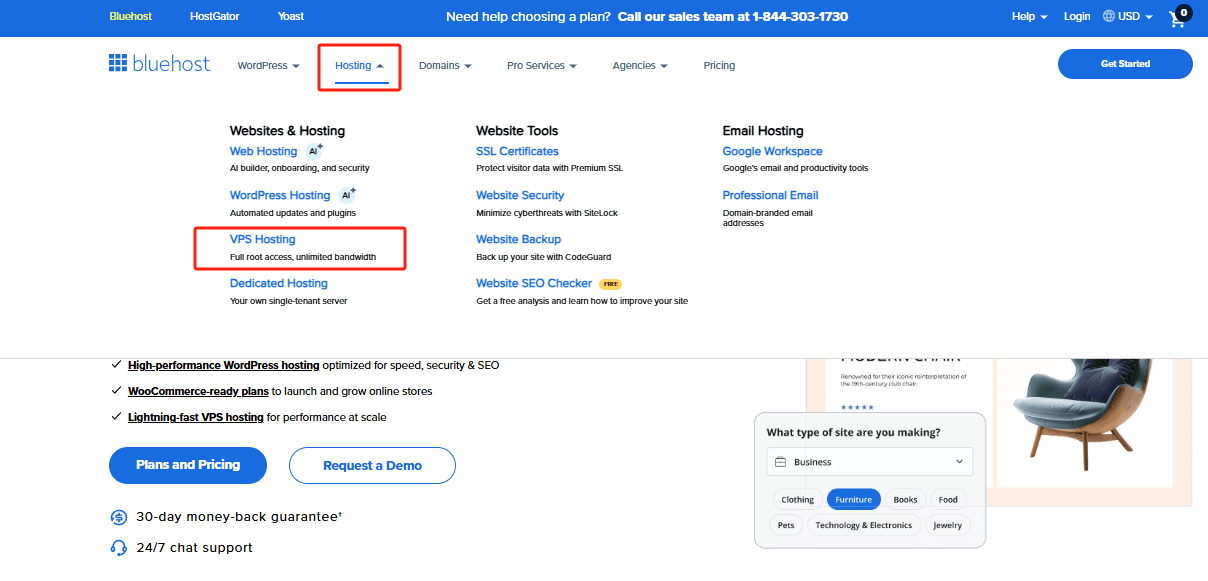Select the Bluehost top tab
1208x581 pixels.
click(x=133, y=17)
